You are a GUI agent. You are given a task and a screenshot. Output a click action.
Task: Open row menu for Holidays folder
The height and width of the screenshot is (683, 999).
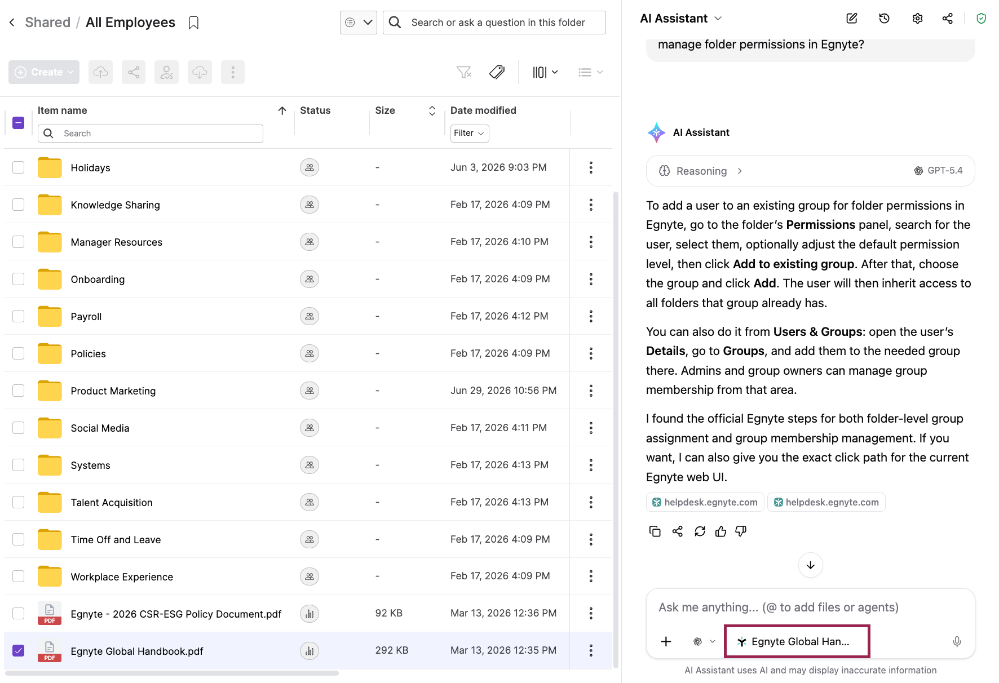(x=591, y=168)
